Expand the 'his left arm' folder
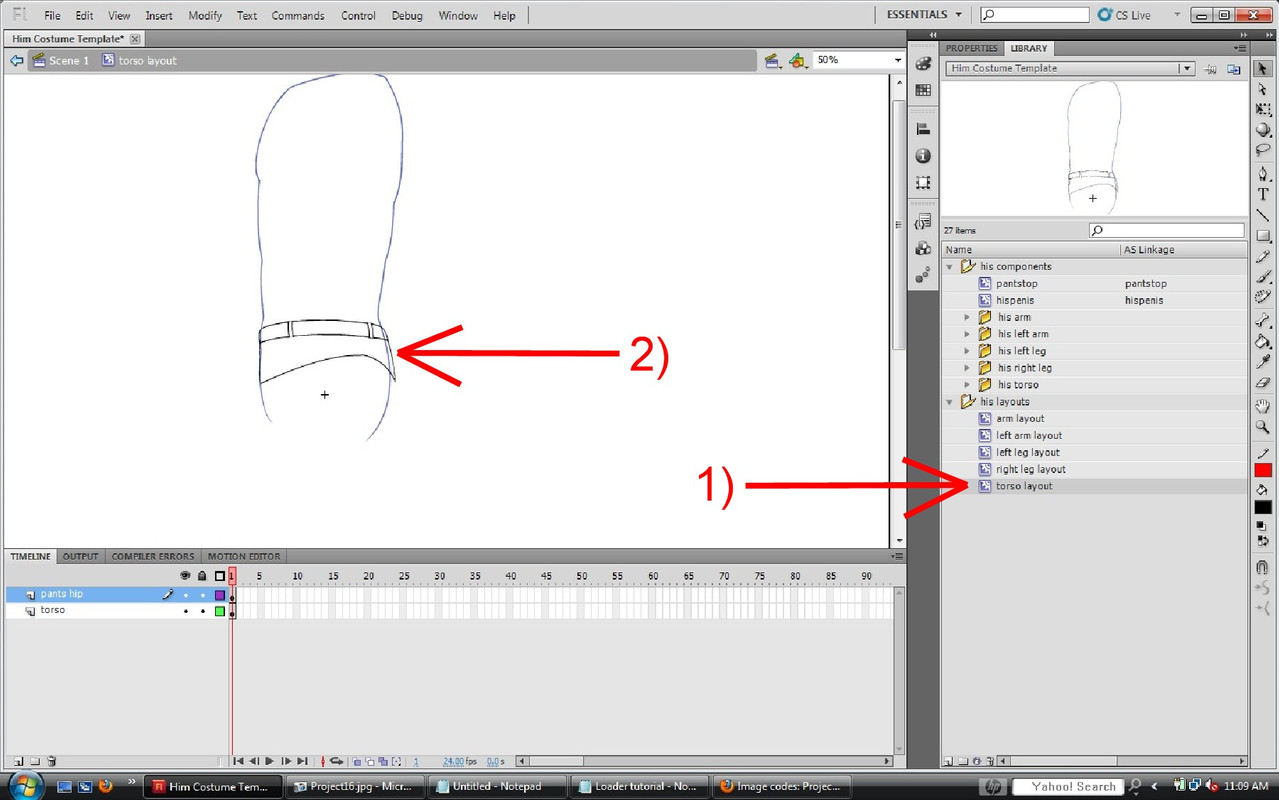The height and width of the screenshot is (800, 1279). pyautogui.click(x=967, y=335)
